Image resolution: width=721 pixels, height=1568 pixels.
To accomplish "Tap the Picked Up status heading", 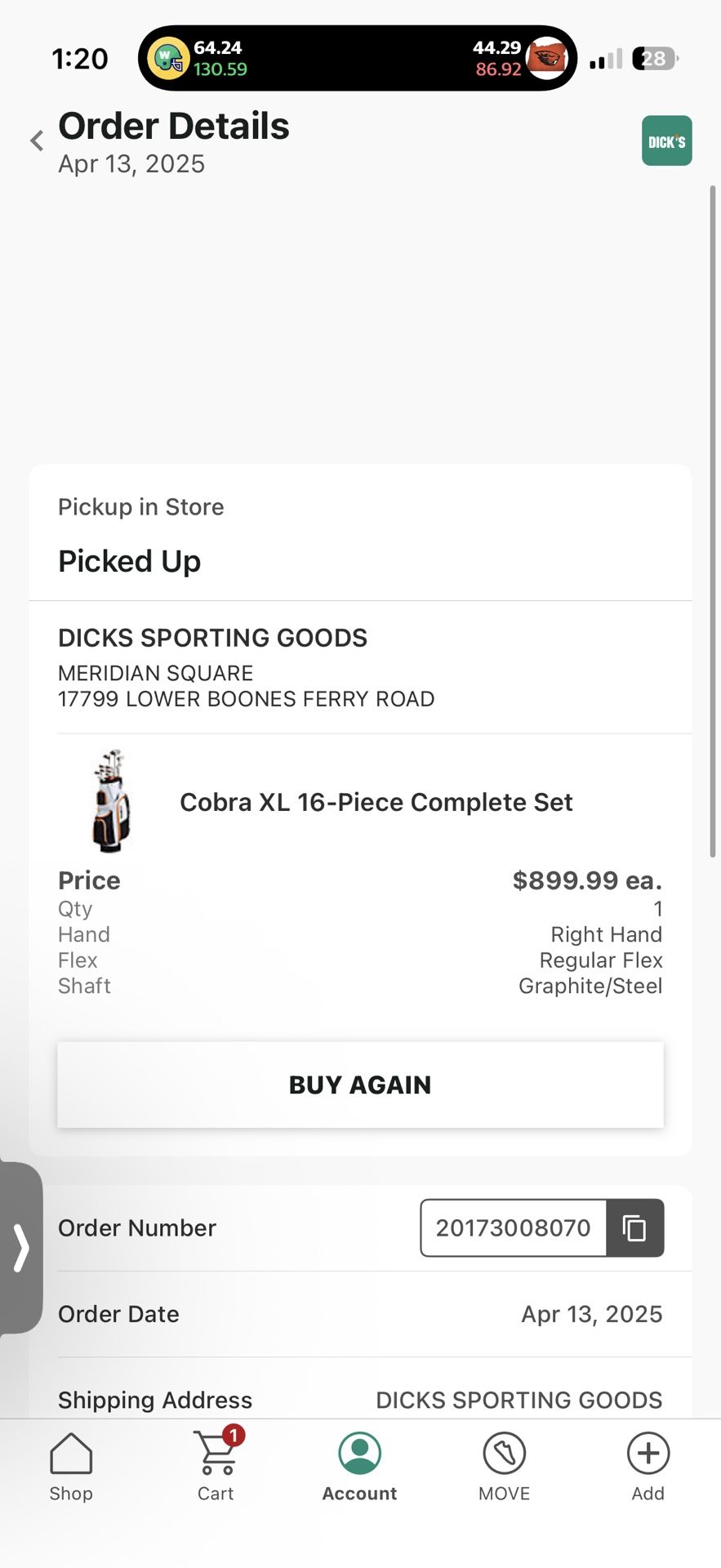I will 129,561.
